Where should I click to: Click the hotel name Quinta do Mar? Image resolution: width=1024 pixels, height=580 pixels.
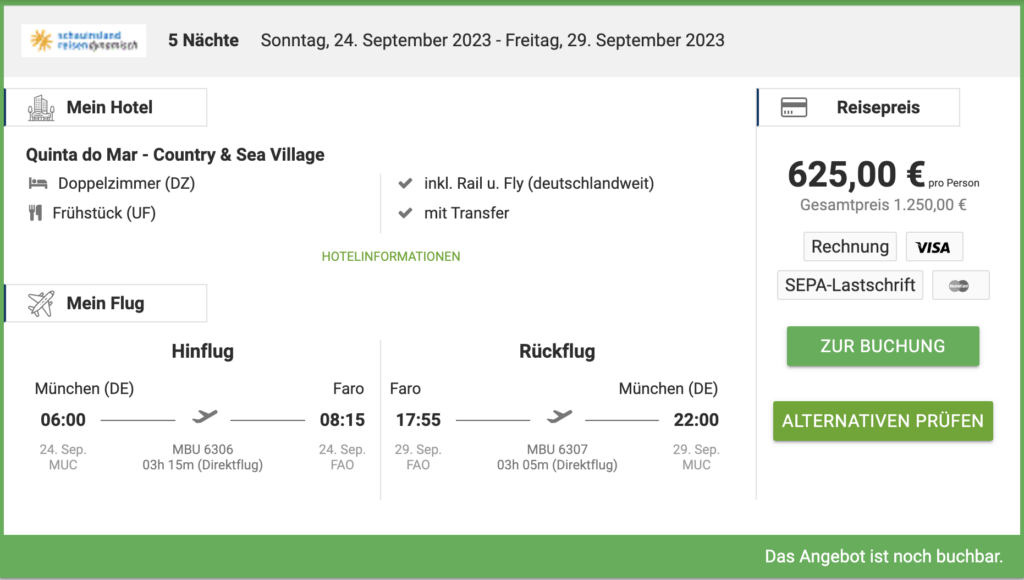[175, 155]
